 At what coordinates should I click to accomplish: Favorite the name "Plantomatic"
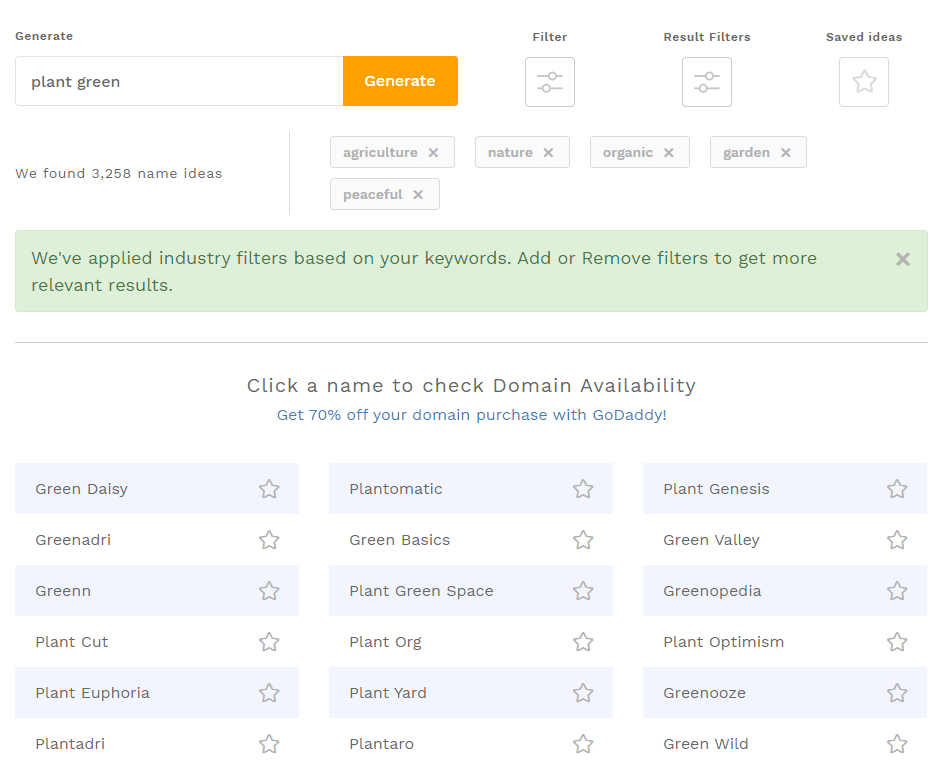[583, 489]
